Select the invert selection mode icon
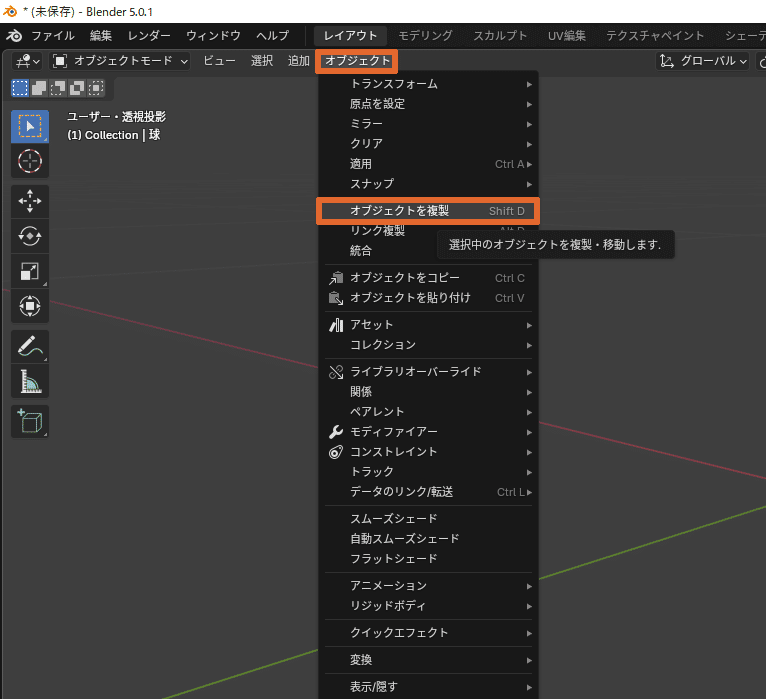The width and height of the screenshot is (766, 699). tap(77, 88)
